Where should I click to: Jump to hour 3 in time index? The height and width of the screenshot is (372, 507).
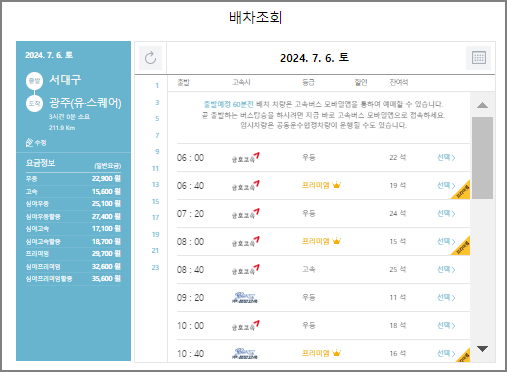coord(157,102)
